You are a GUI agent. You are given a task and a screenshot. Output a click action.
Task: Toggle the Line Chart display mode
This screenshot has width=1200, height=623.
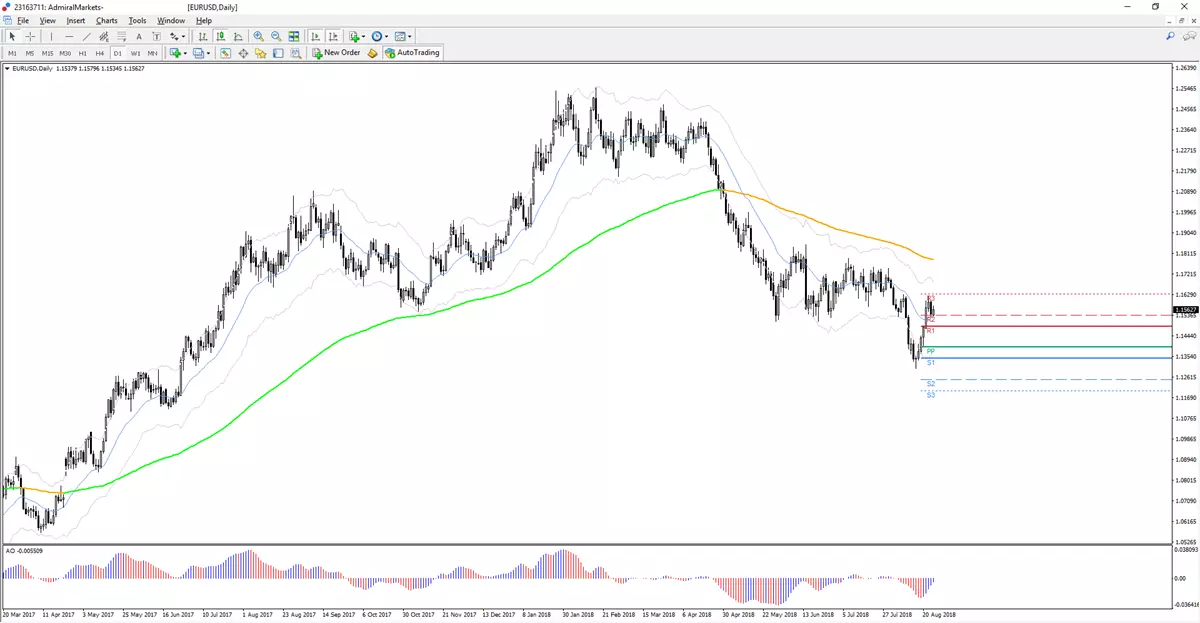(x=238, y=36)
